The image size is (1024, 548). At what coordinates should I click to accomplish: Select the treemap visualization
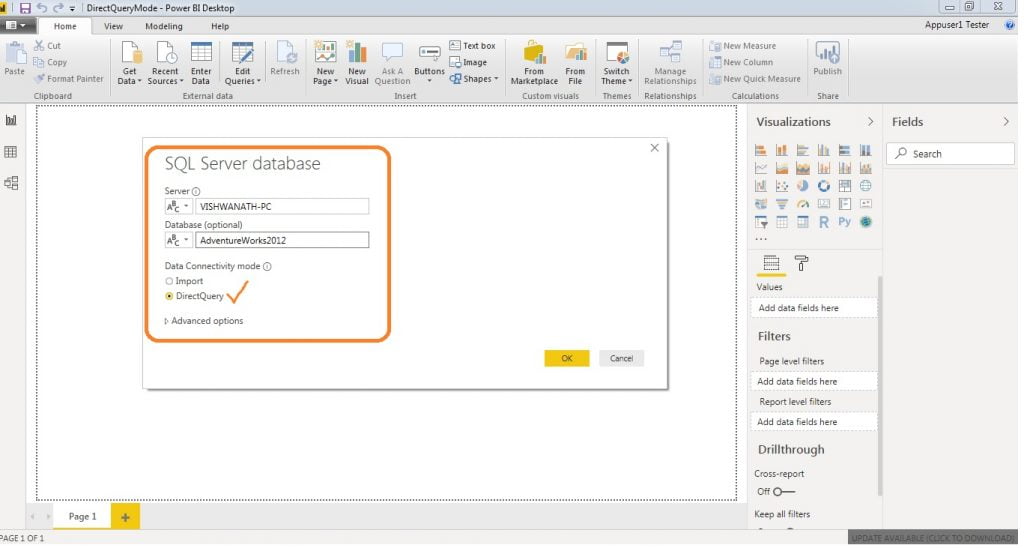point(844,186)
